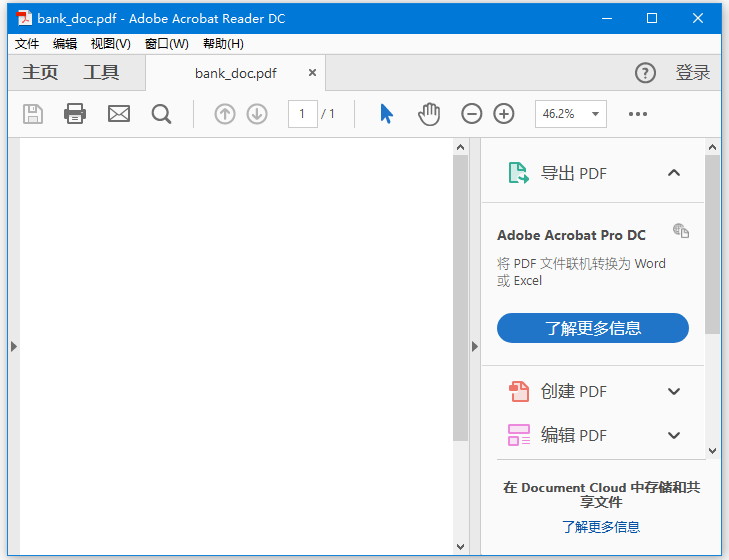
Task: Click the 导出 PDF label
Action: coord(574,173)
